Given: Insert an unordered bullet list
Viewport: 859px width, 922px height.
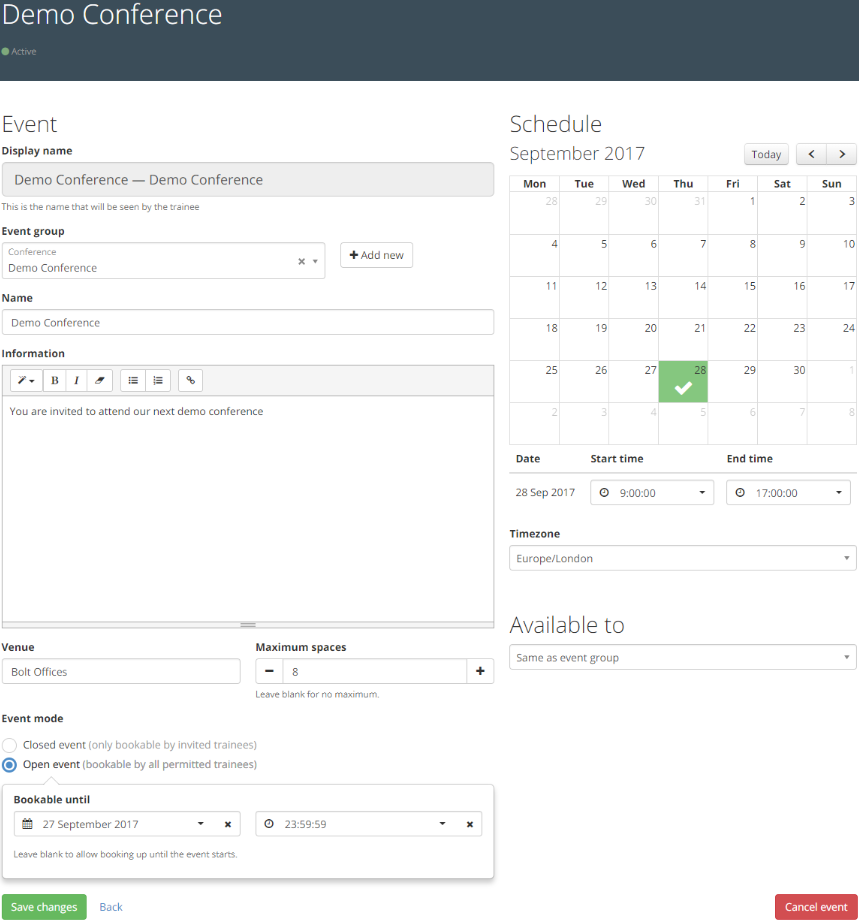Looking at the screenshot, I should click(133, 380).
